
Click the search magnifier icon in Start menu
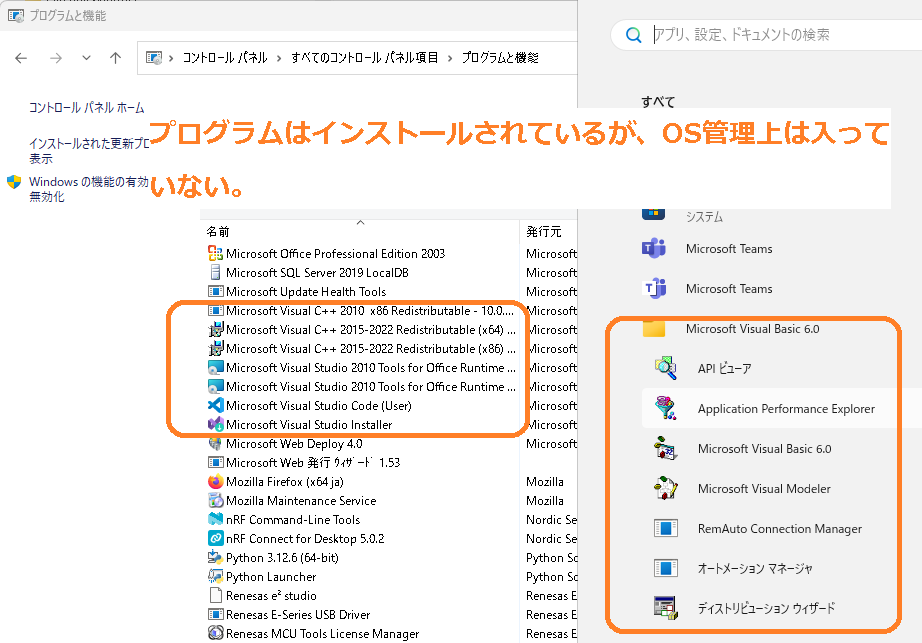tap(633, 35)
